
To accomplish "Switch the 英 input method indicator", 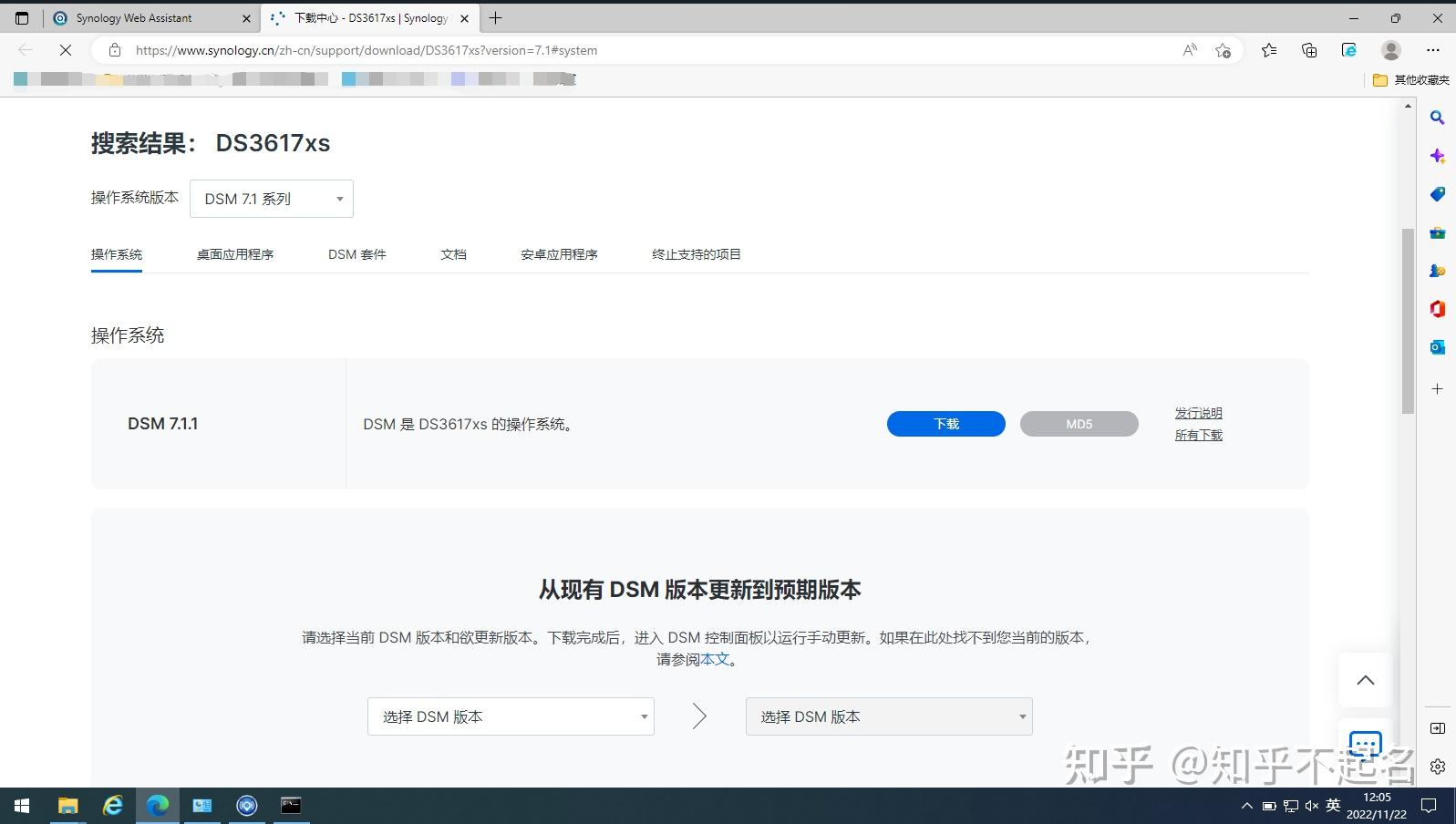I will click(x=1333, y=806).
